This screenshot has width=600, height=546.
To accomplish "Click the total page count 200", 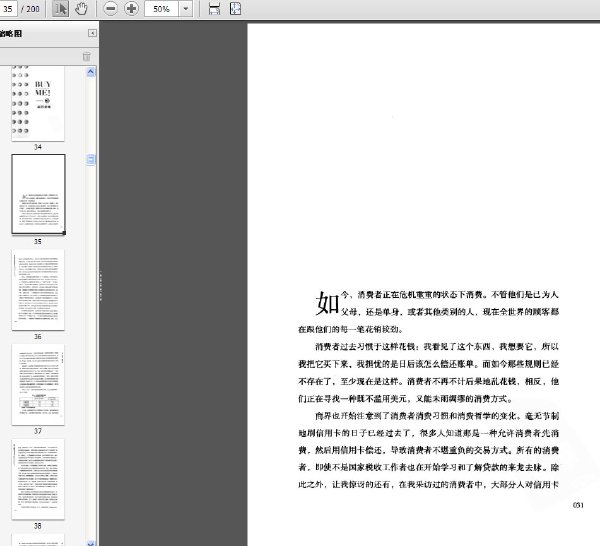I will [33, 8].
